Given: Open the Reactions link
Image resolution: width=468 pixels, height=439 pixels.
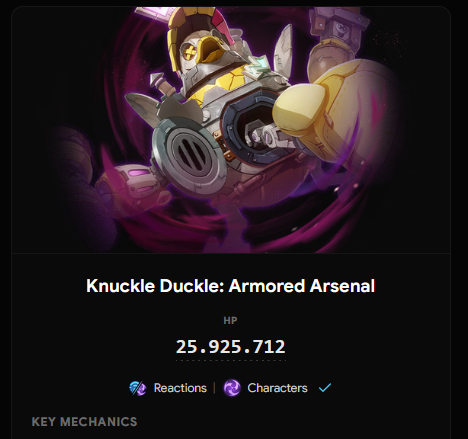Looking at the screenshot, I should click(180, 388).
